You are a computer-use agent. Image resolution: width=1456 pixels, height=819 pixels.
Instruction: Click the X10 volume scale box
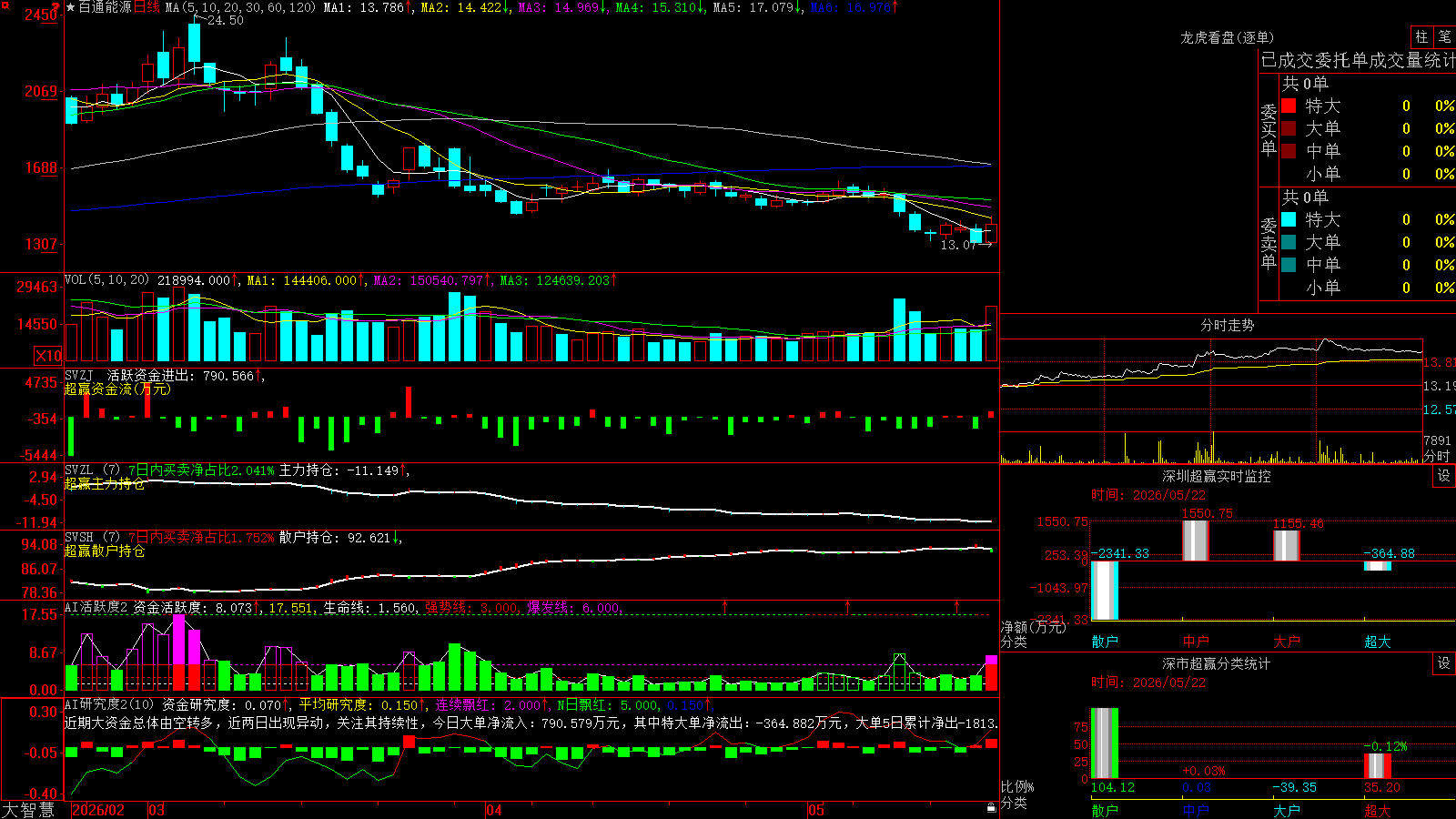tap(48, 356)
